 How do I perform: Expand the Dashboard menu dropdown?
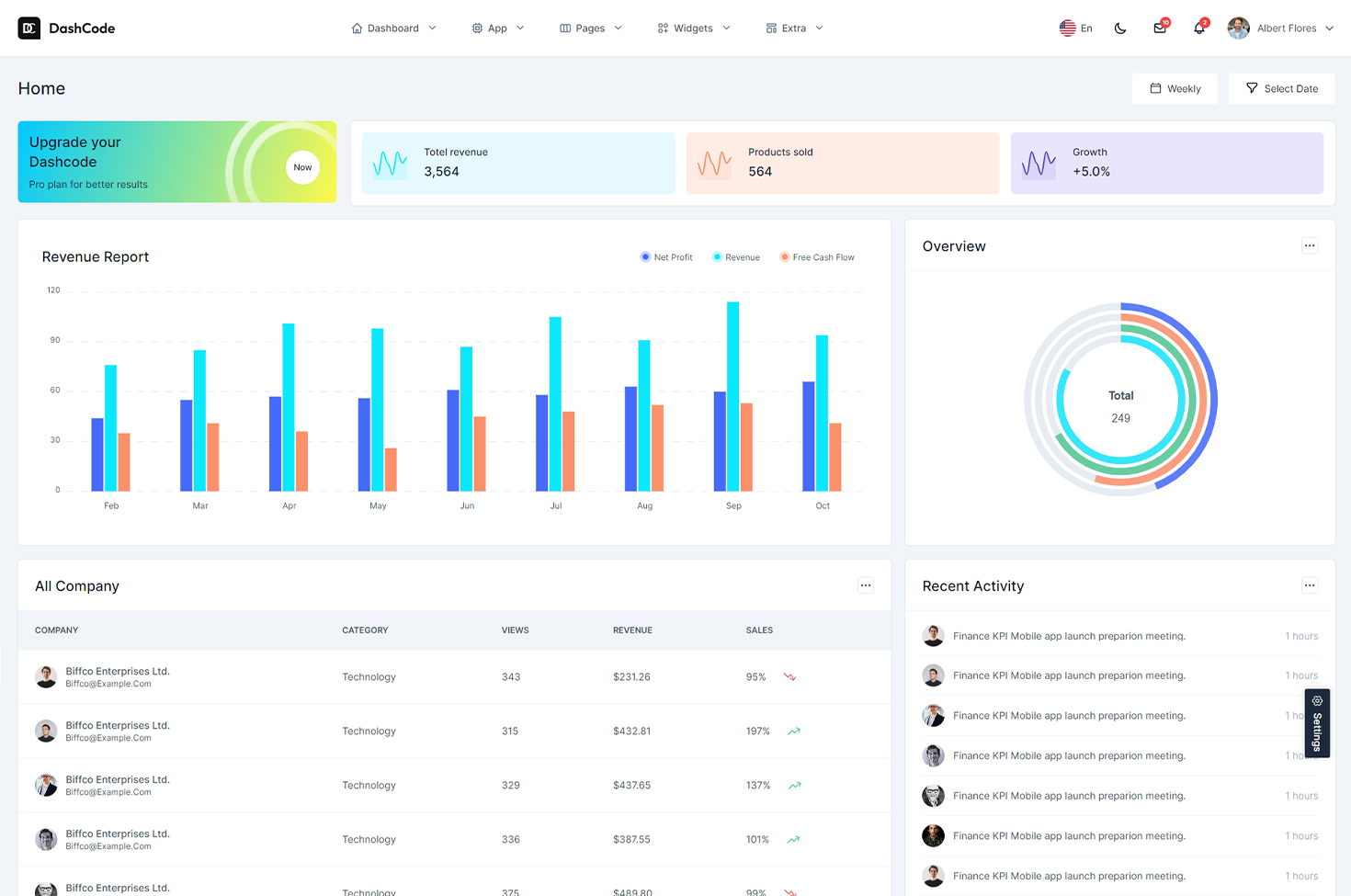[x=393, y=28]
